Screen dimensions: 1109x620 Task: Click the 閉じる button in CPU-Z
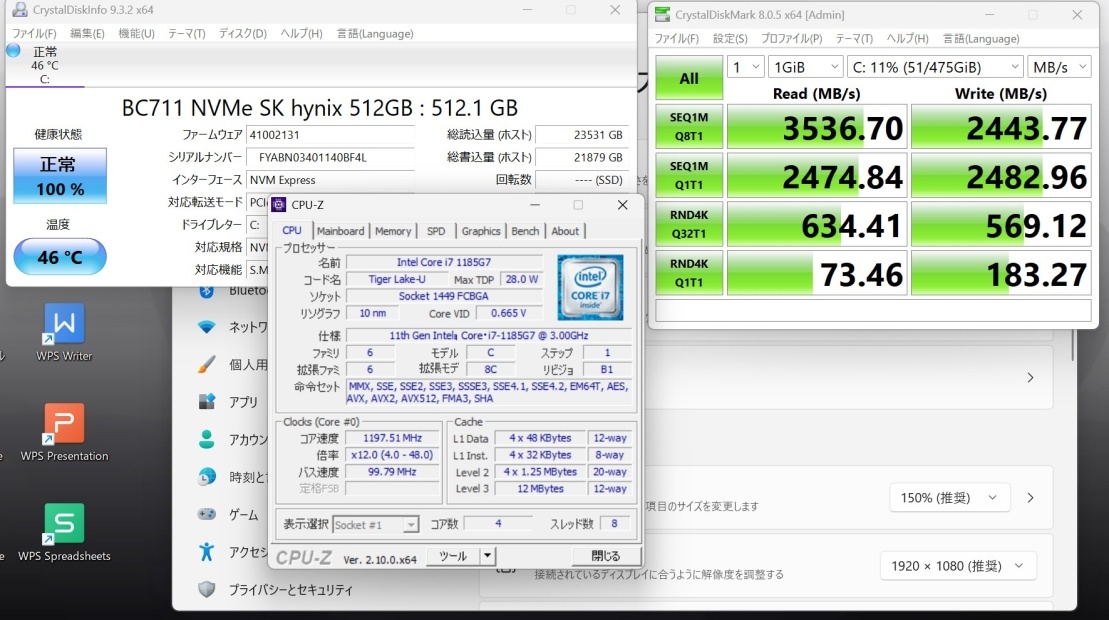tap(605, 556)
